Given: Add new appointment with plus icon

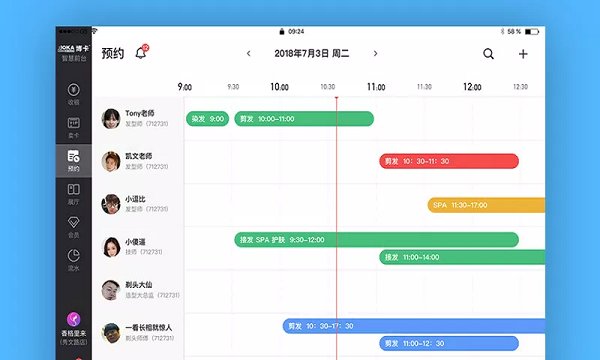Looking at the screenshot, I should coord(523,54).
